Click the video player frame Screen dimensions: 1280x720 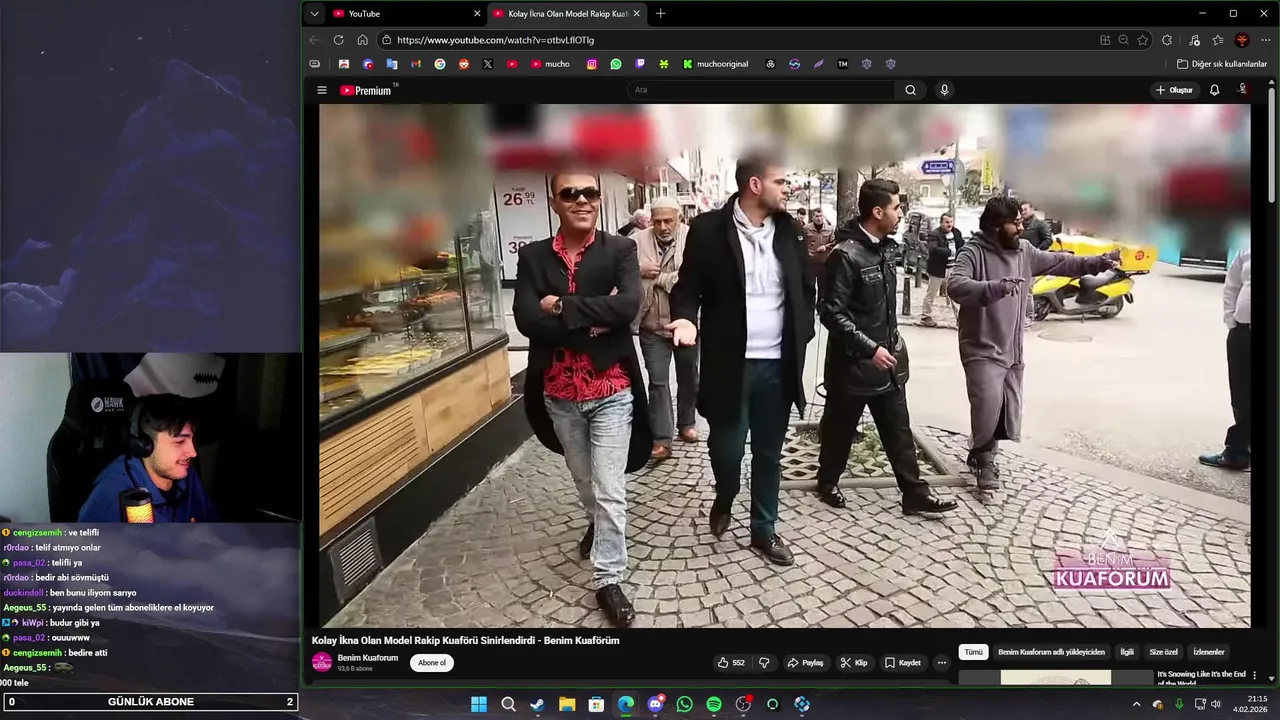click(x=785, y=366)
